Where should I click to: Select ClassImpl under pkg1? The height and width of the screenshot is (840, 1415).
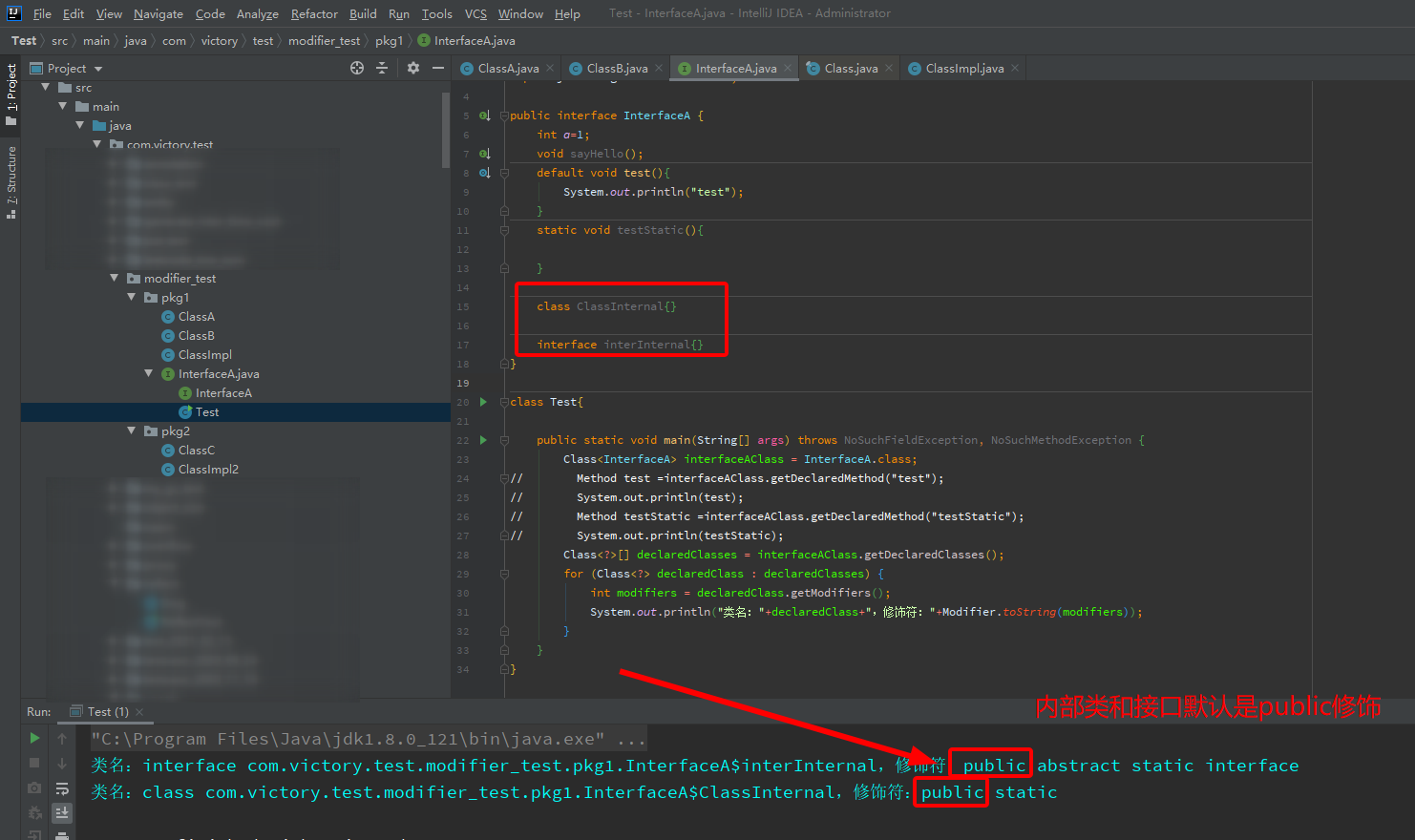click(204, 354)
